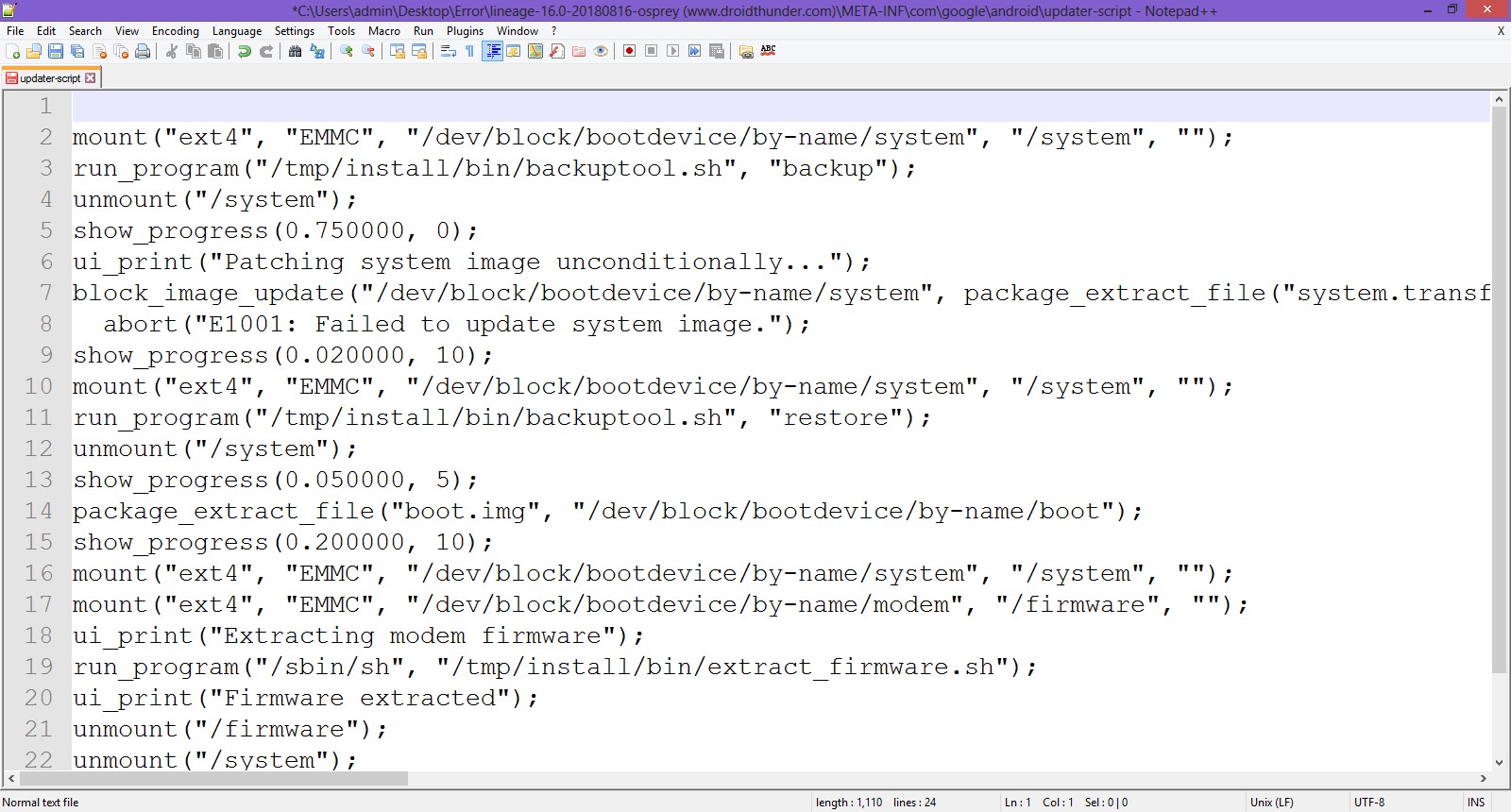
Task: Open the Plugins menu
Action: (x=466, y=31)
